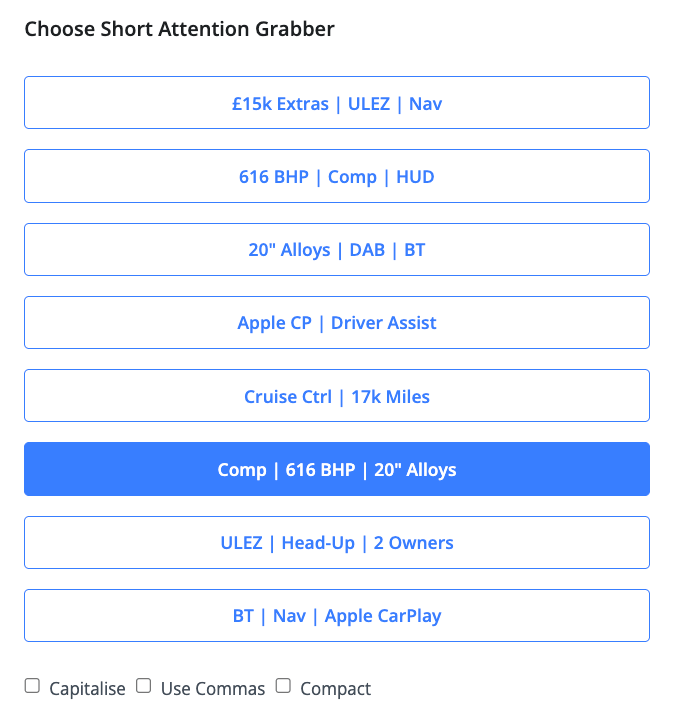
Task: Click the highlighted 'Comp | 616 BHP | 20" Alloys' button
Action: [x=337, y=469]
